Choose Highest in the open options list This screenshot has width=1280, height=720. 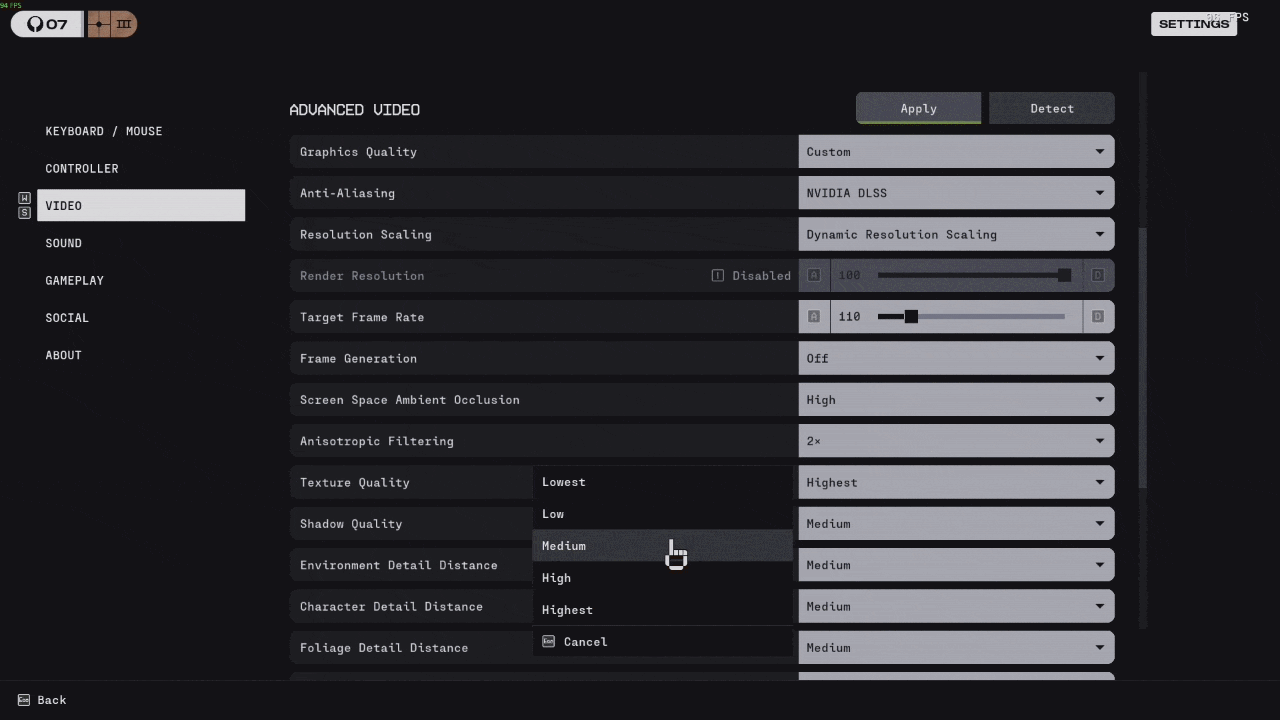(x=663, y=610)
